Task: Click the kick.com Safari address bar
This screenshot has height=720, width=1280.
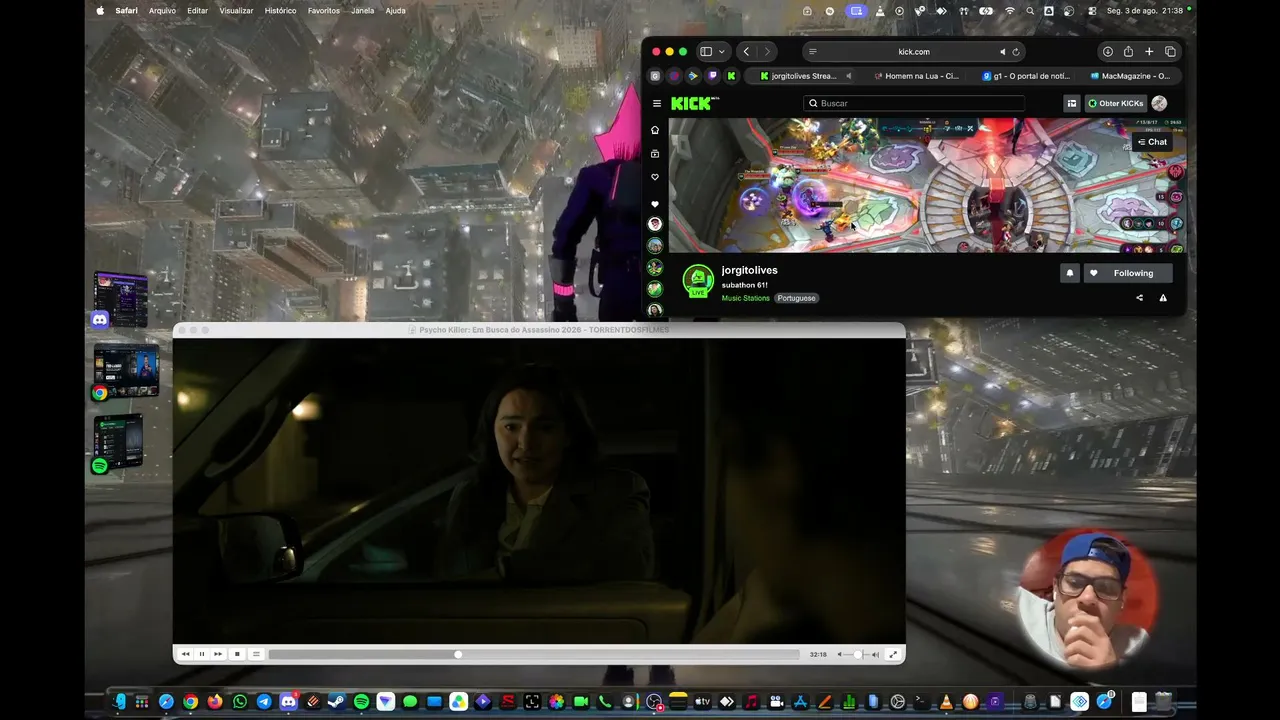Action: tap(914, 52)
